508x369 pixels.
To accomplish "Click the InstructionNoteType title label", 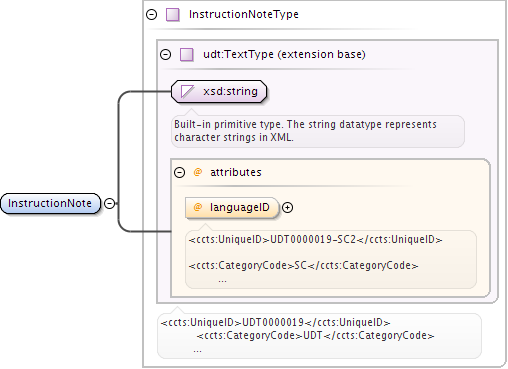I will 244,14.
